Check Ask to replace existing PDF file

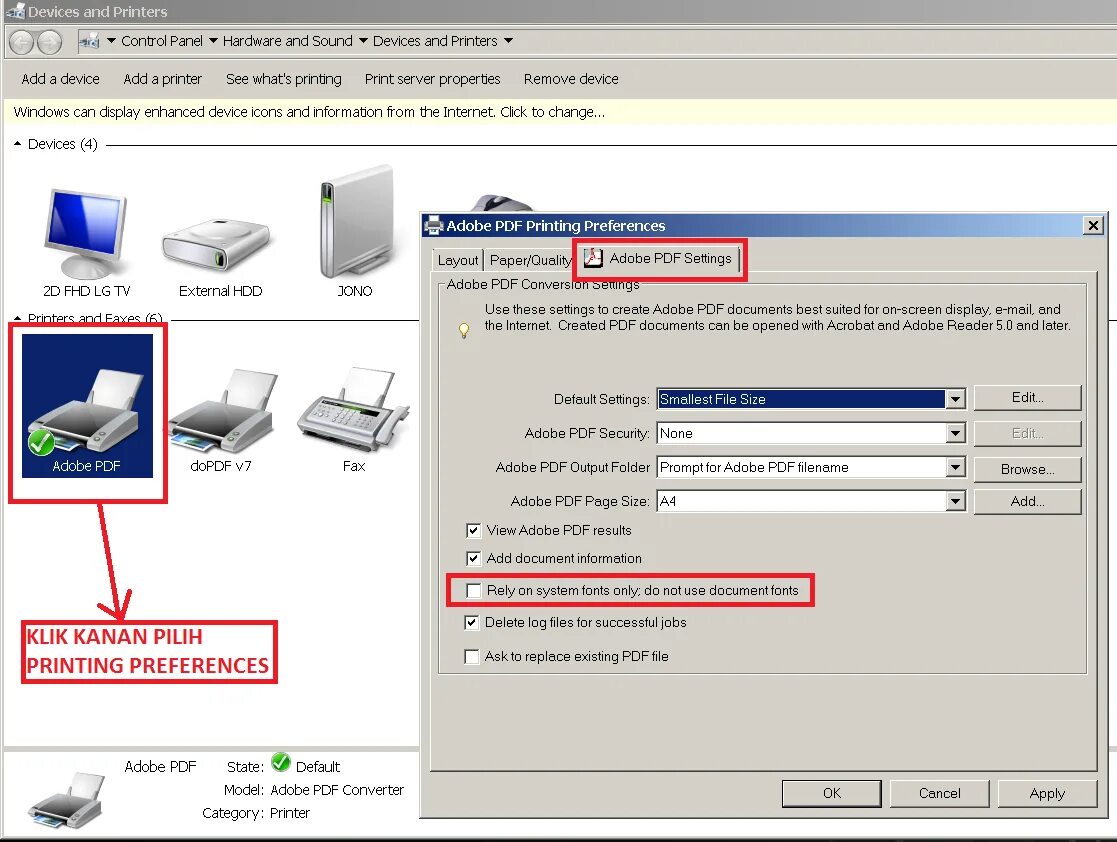pos(472,657)
